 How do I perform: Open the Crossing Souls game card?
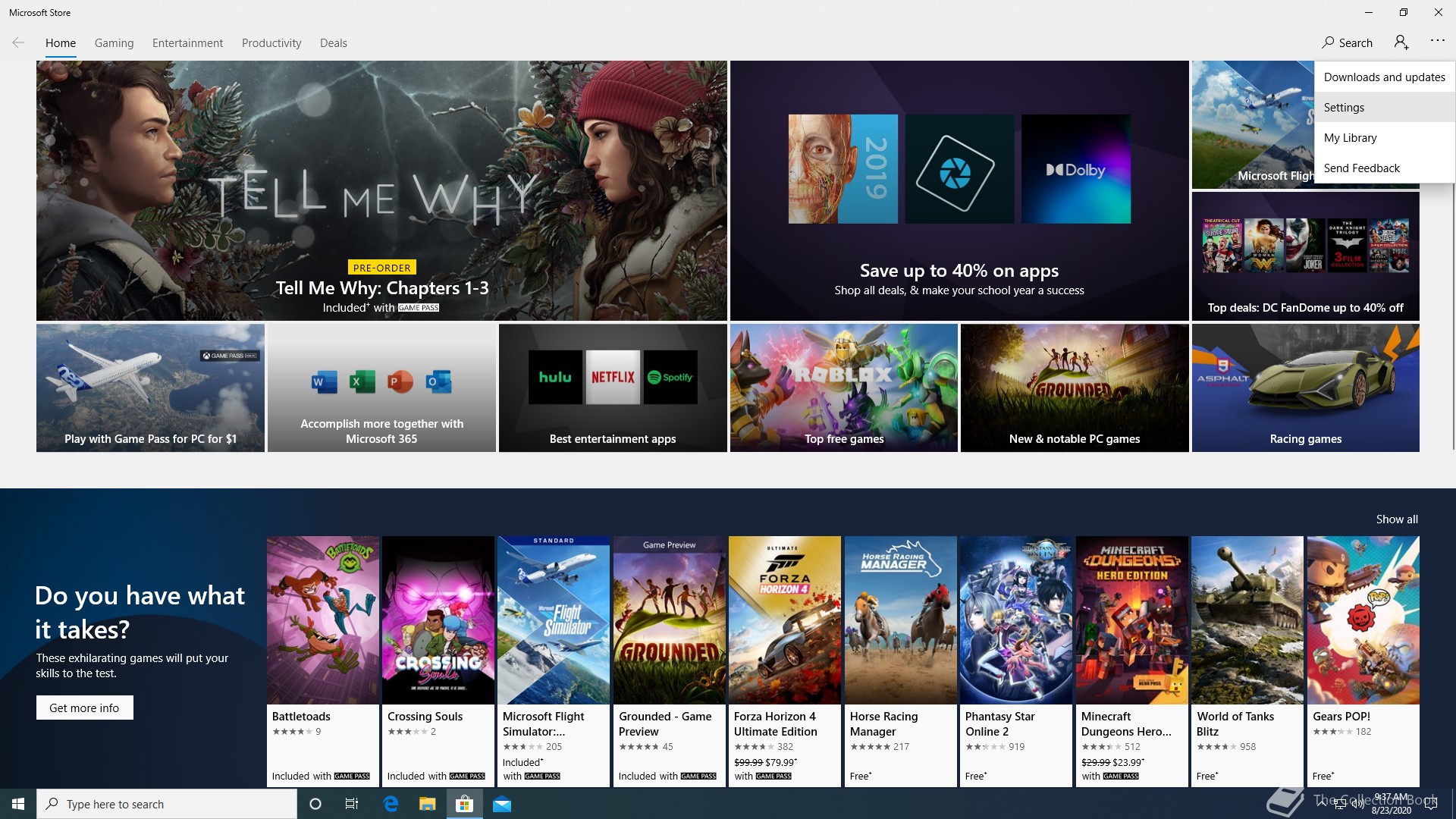coord(438,661)
